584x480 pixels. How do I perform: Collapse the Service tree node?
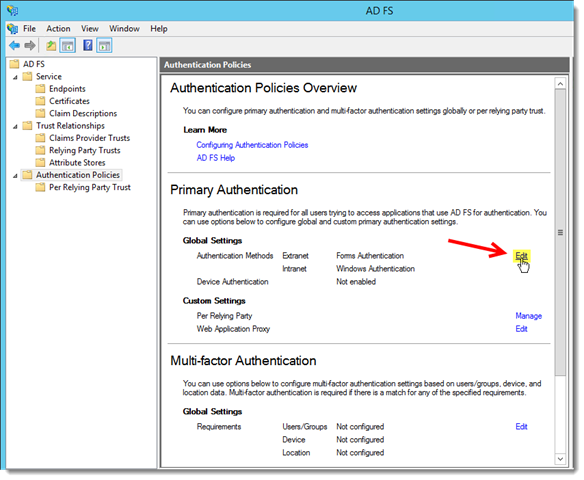(15, 77)
